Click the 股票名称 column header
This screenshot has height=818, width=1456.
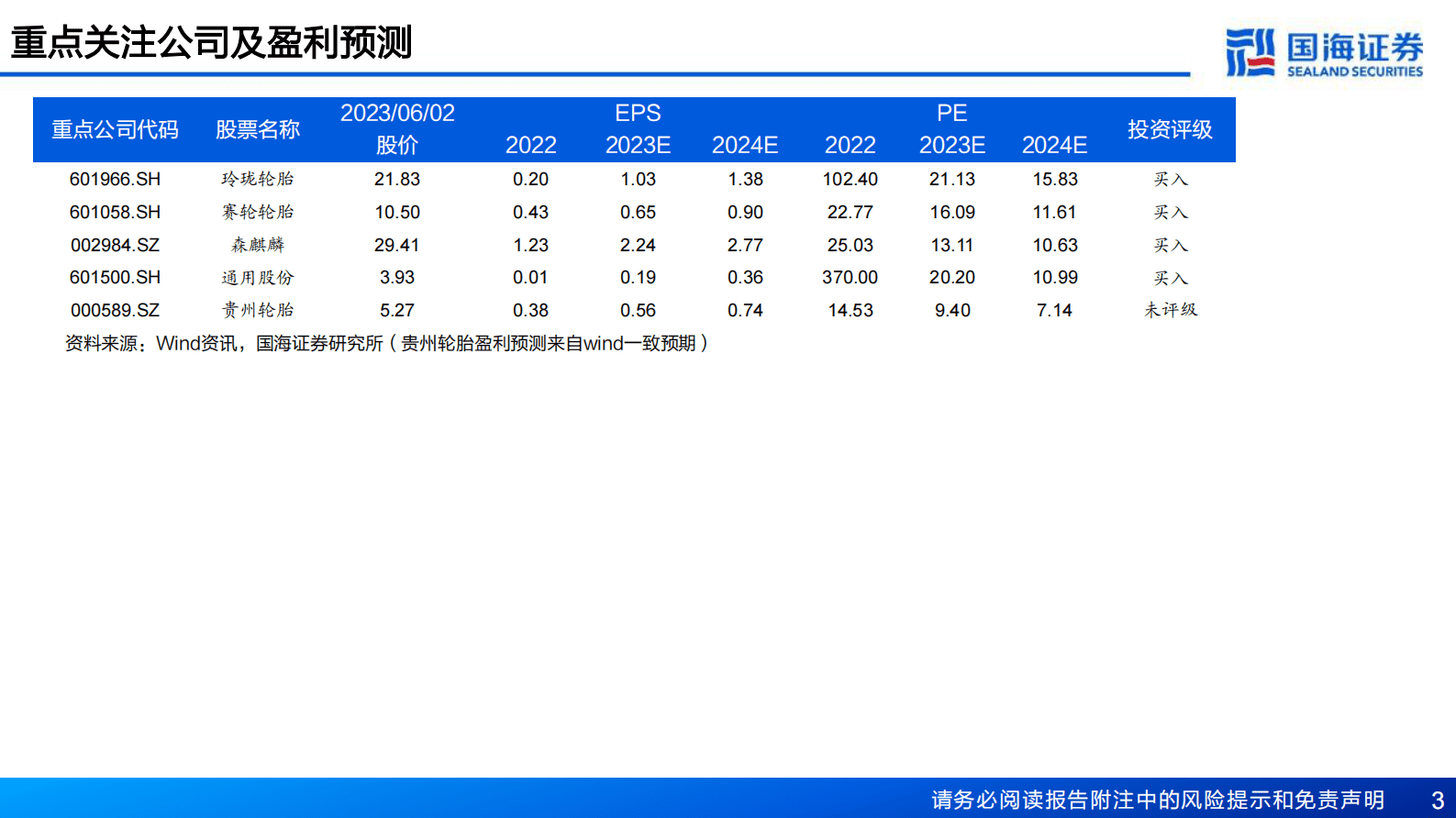[x=258, y=129]
